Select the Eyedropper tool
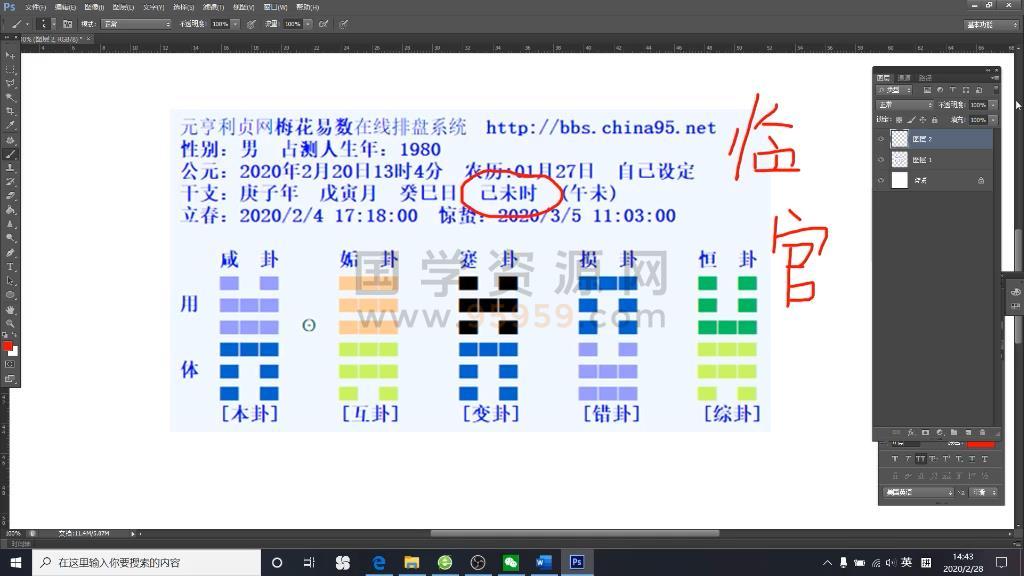 tap(10, 125)
